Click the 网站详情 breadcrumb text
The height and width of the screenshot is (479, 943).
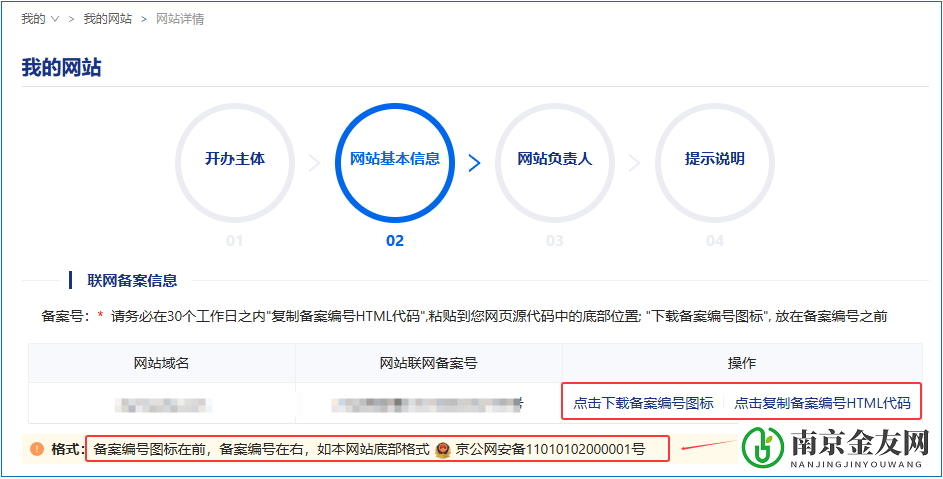[x=180, y=19]
